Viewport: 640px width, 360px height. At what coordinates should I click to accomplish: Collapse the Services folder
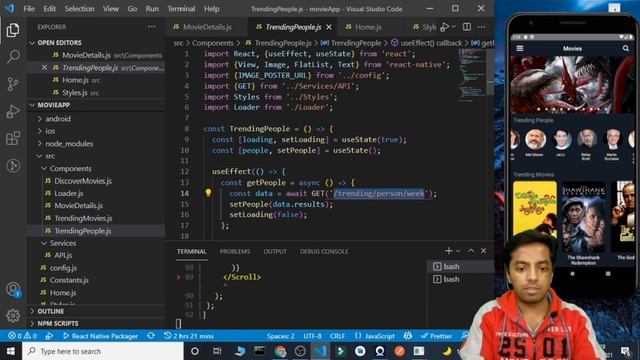coord(62,243)
